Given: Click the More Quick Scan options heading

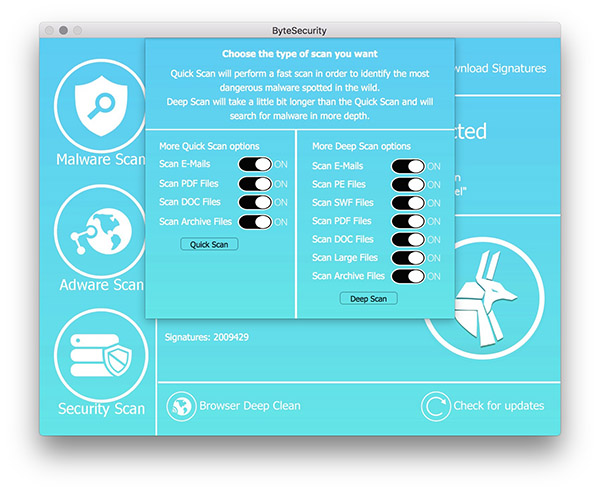Looking at the screenshot, I should click(209, 147).
